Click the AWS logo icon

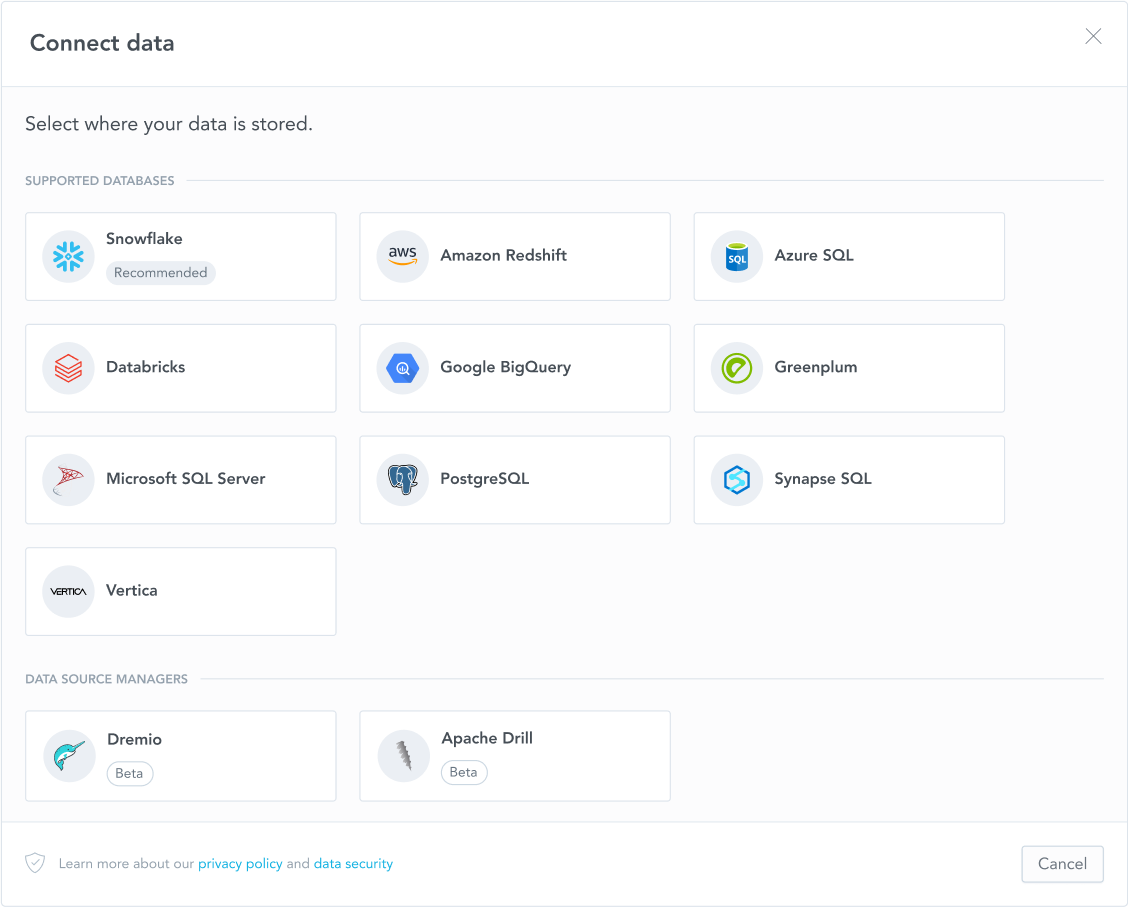point(402,256)
